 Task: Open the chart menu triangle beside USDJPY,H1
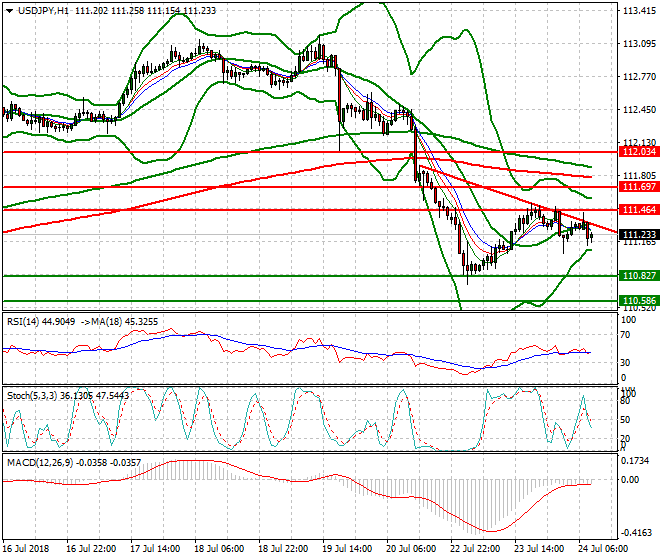click(9, 11)
